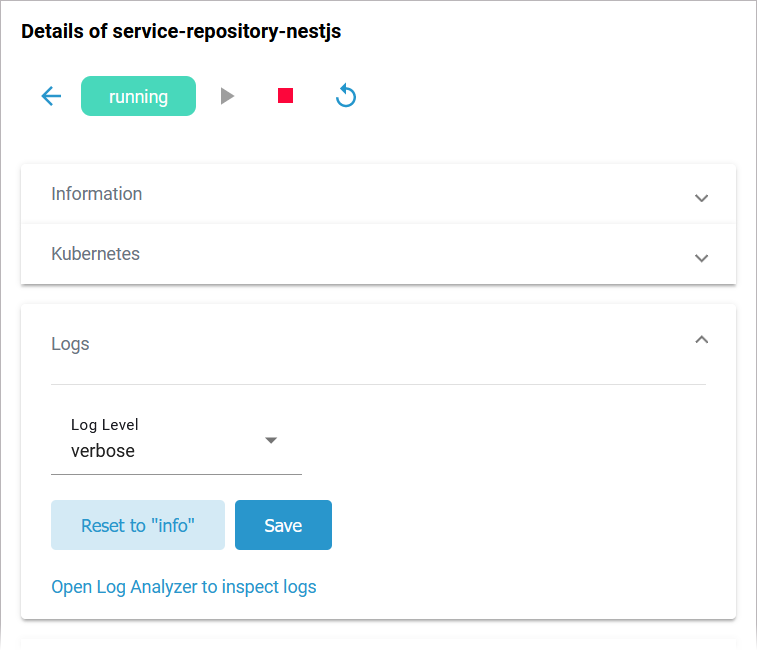
Task: Click the divider line below Logs header
Action: [x=378, y=384]
